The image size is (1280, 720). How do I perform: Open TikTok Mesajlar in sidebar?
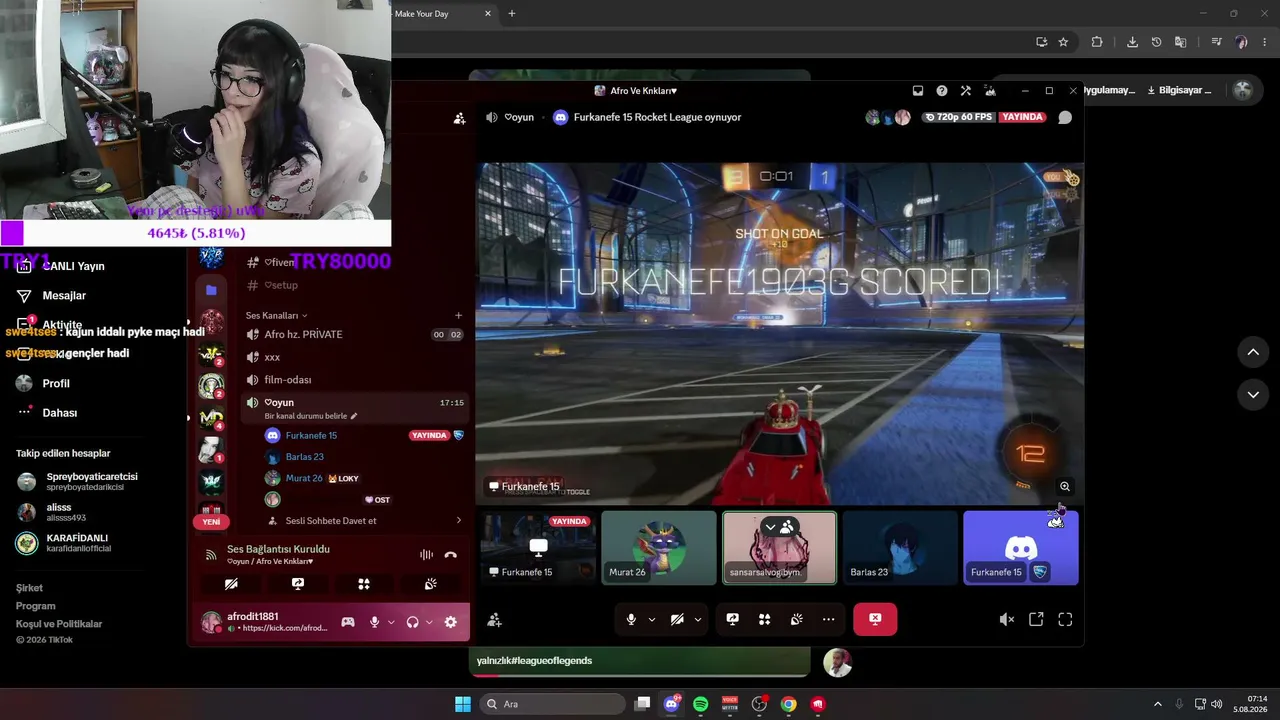click(x=64, y=296)
